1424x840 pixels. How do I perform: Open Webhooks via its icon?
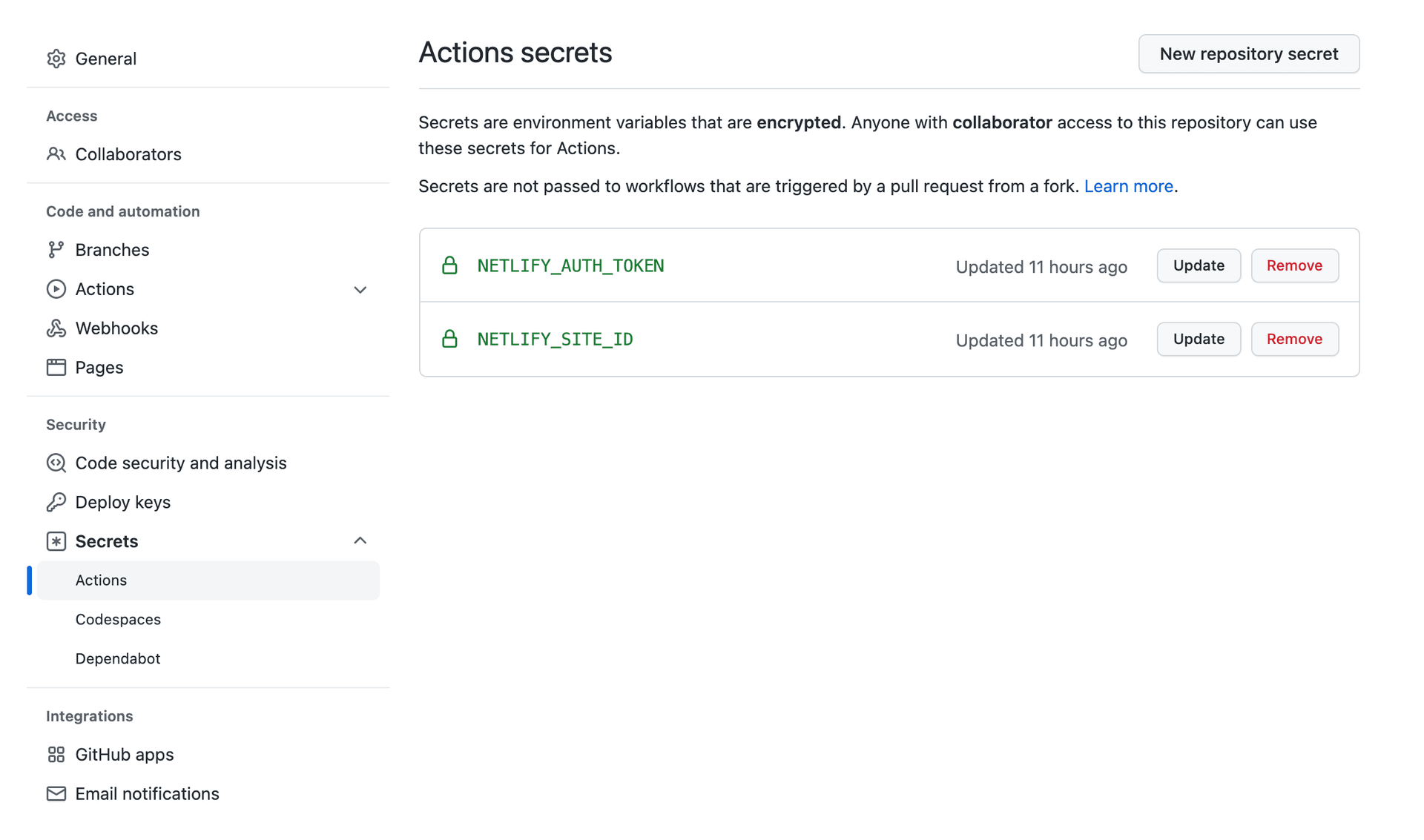pos(56,328)
